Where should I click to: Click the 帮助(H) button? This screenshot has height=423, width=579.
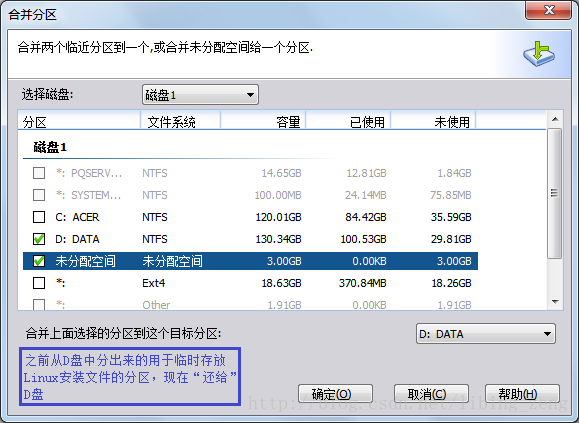(522, 394)
